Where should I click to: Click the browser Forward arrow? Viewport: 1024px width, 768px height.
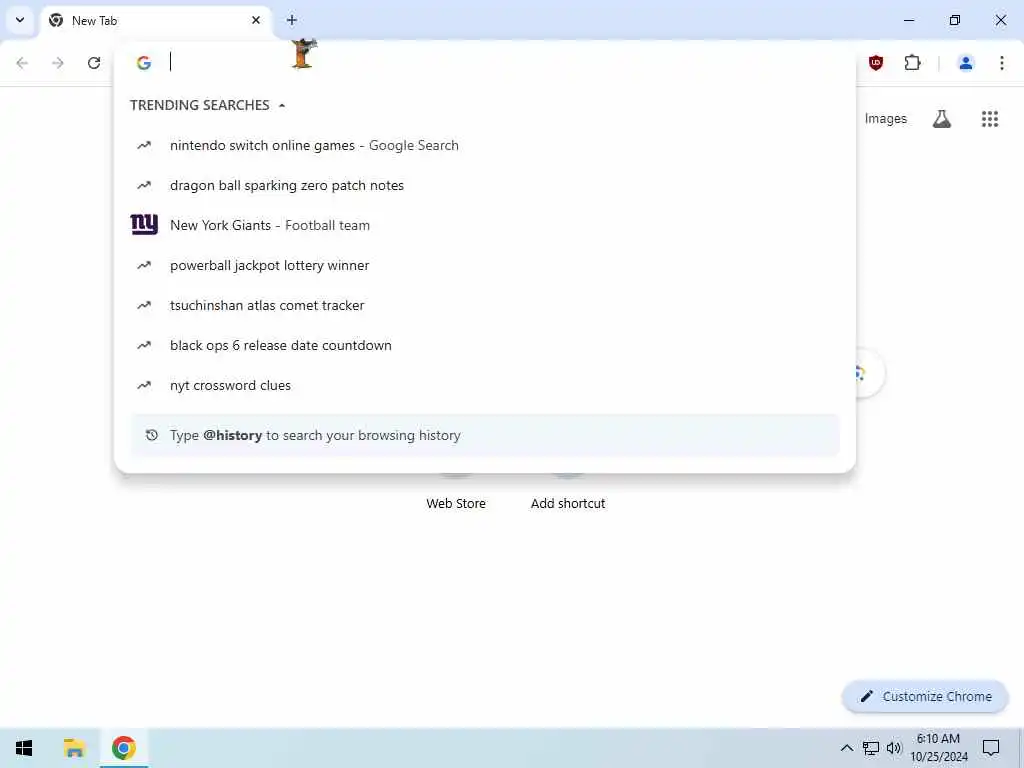tap(58, 63)
